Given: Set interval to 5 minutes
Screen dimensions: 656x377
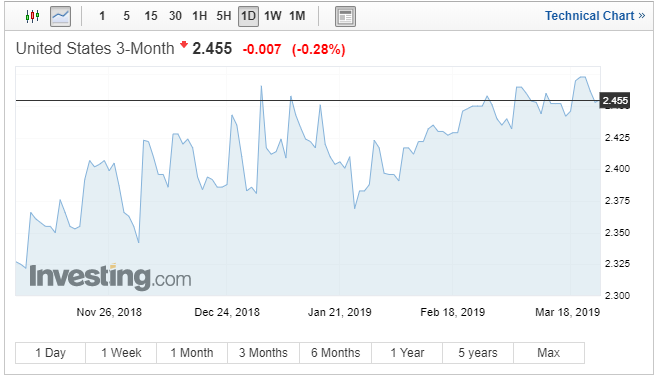Looking at the screenshot, I should tap(126, 16).
